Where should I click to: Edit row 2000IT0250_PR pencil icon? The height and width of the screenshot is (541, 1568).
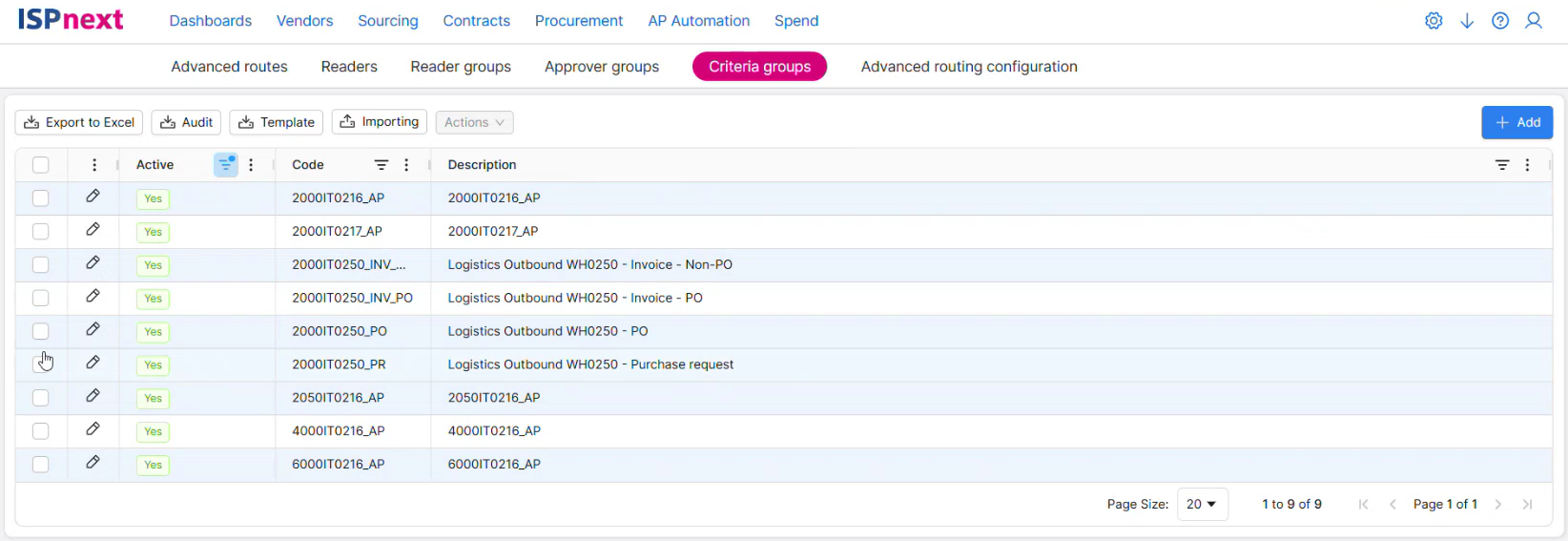pos(93,363)
